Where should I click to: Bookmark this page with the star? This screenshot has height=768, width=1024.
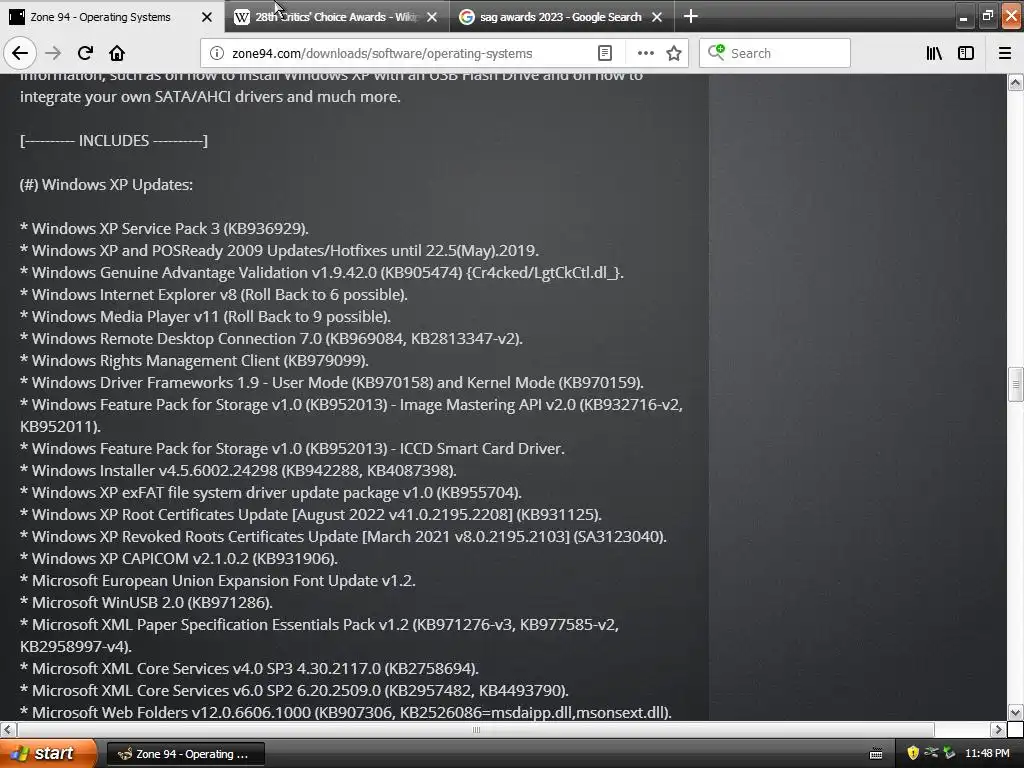tap(674, 53)
